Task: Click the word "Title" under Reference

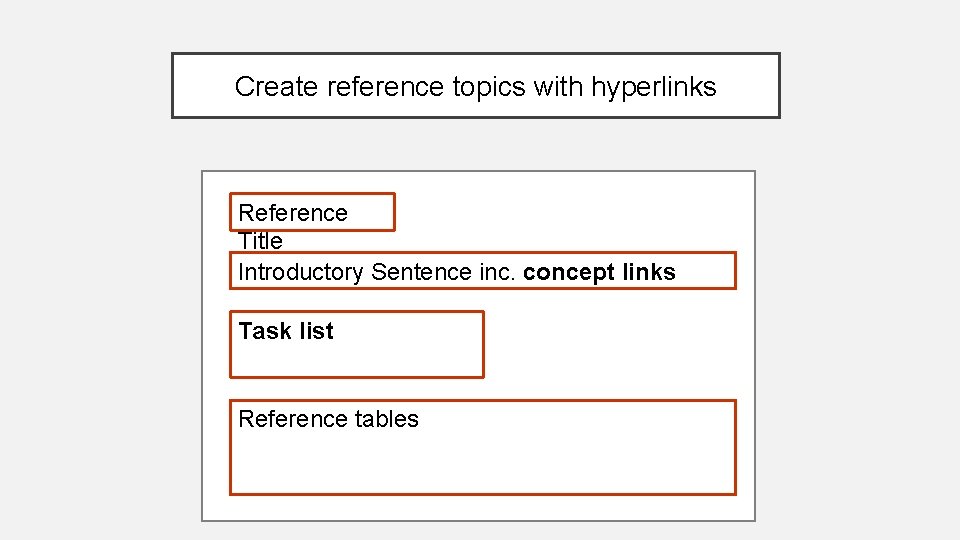Action: [261, 241]
